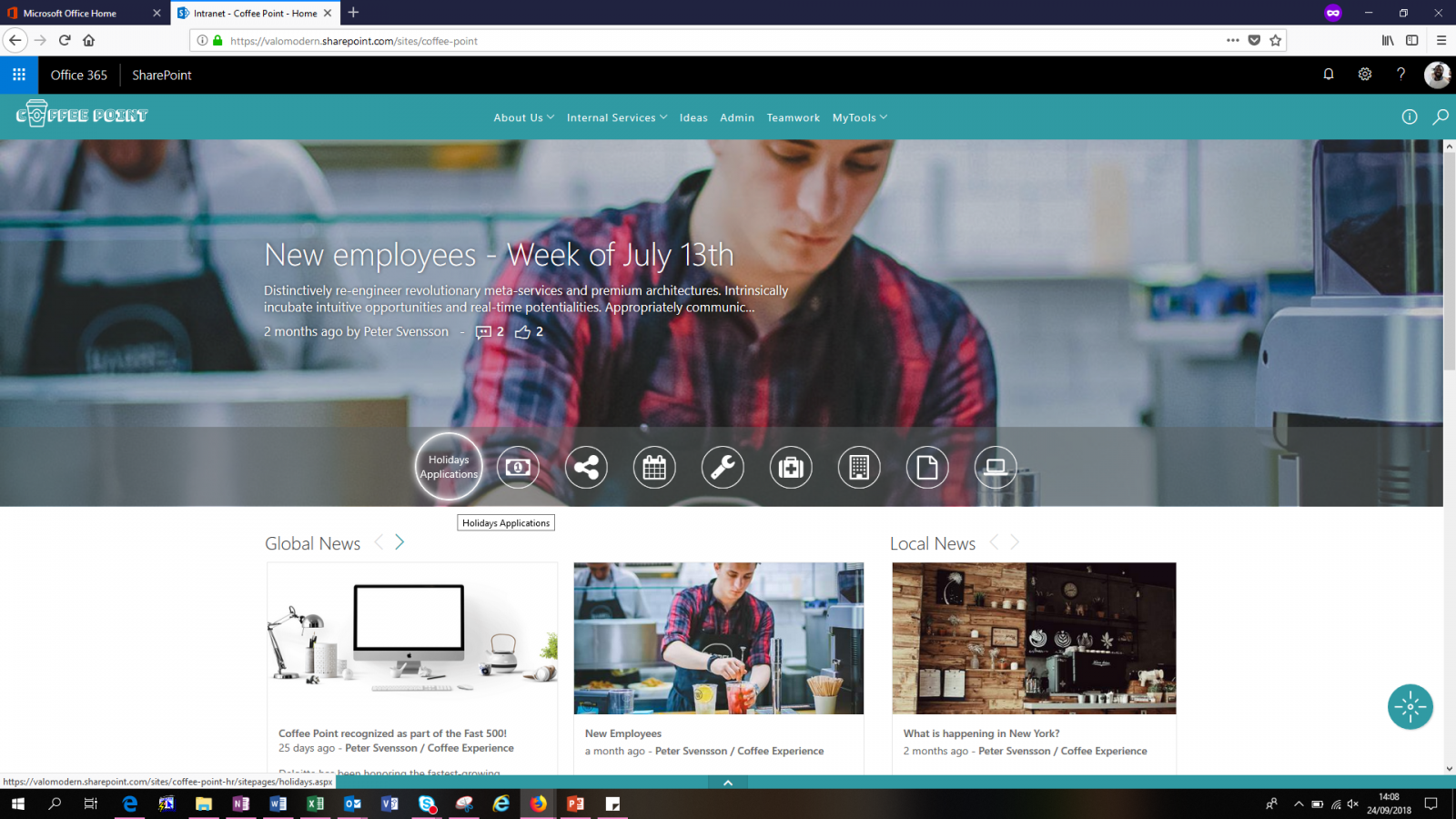This screenshot has width=1456, height=819.
Task: Open the wrench tools quick link
Action: [723, 468]
